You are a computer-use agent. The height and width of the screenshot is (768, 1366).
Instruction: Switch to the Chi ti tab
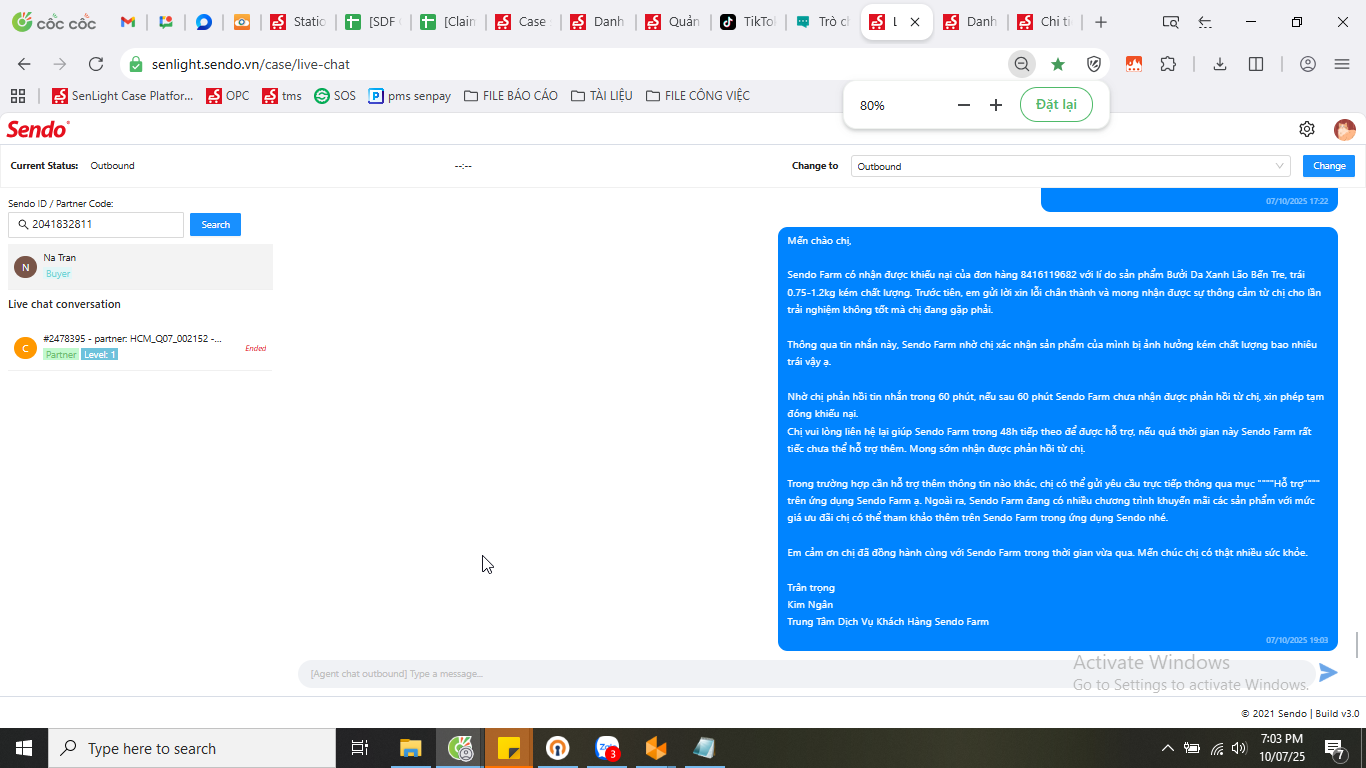point(1047,22)
